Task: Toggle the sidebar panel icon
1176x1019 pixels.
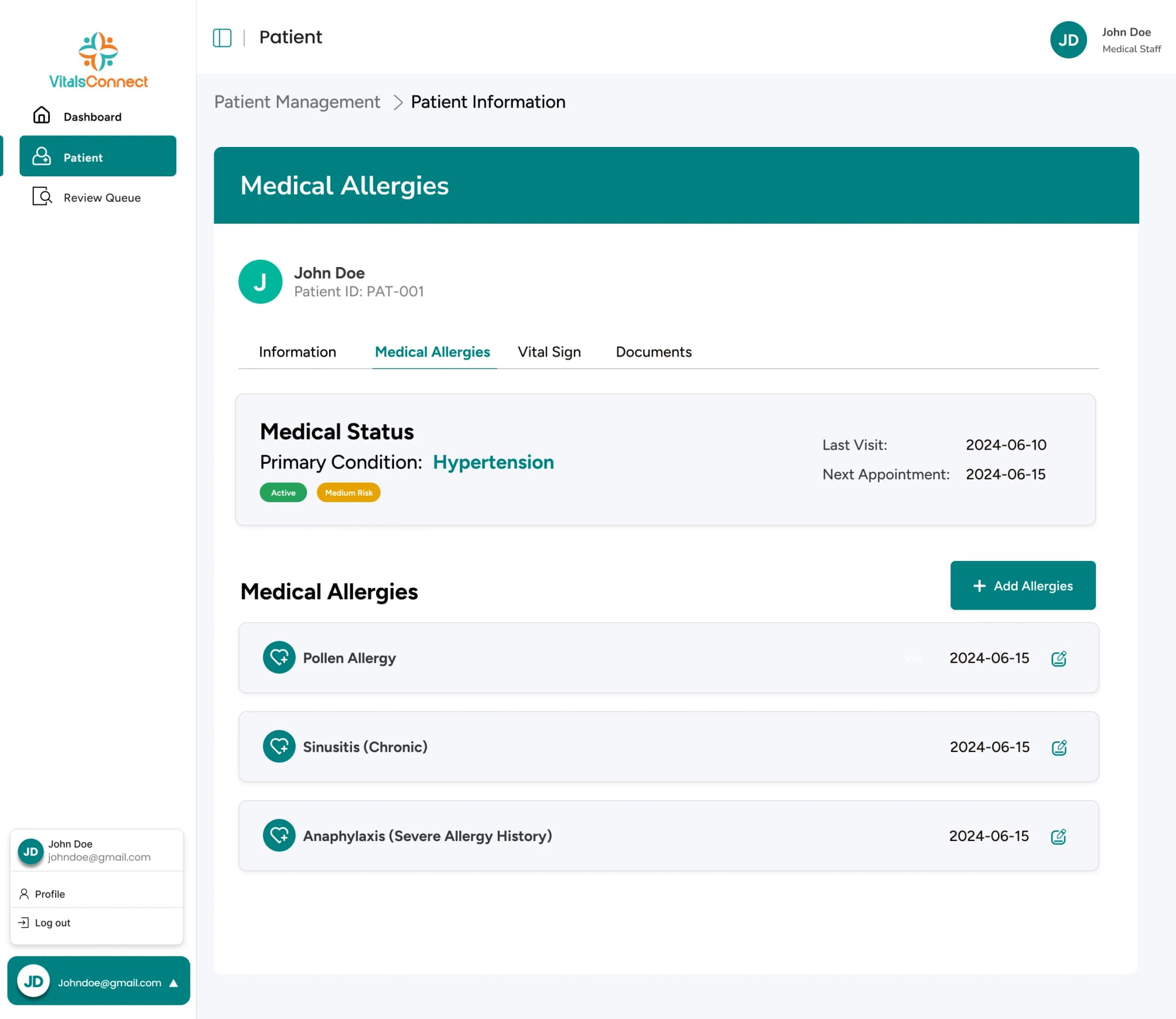Action: [222, 38]
